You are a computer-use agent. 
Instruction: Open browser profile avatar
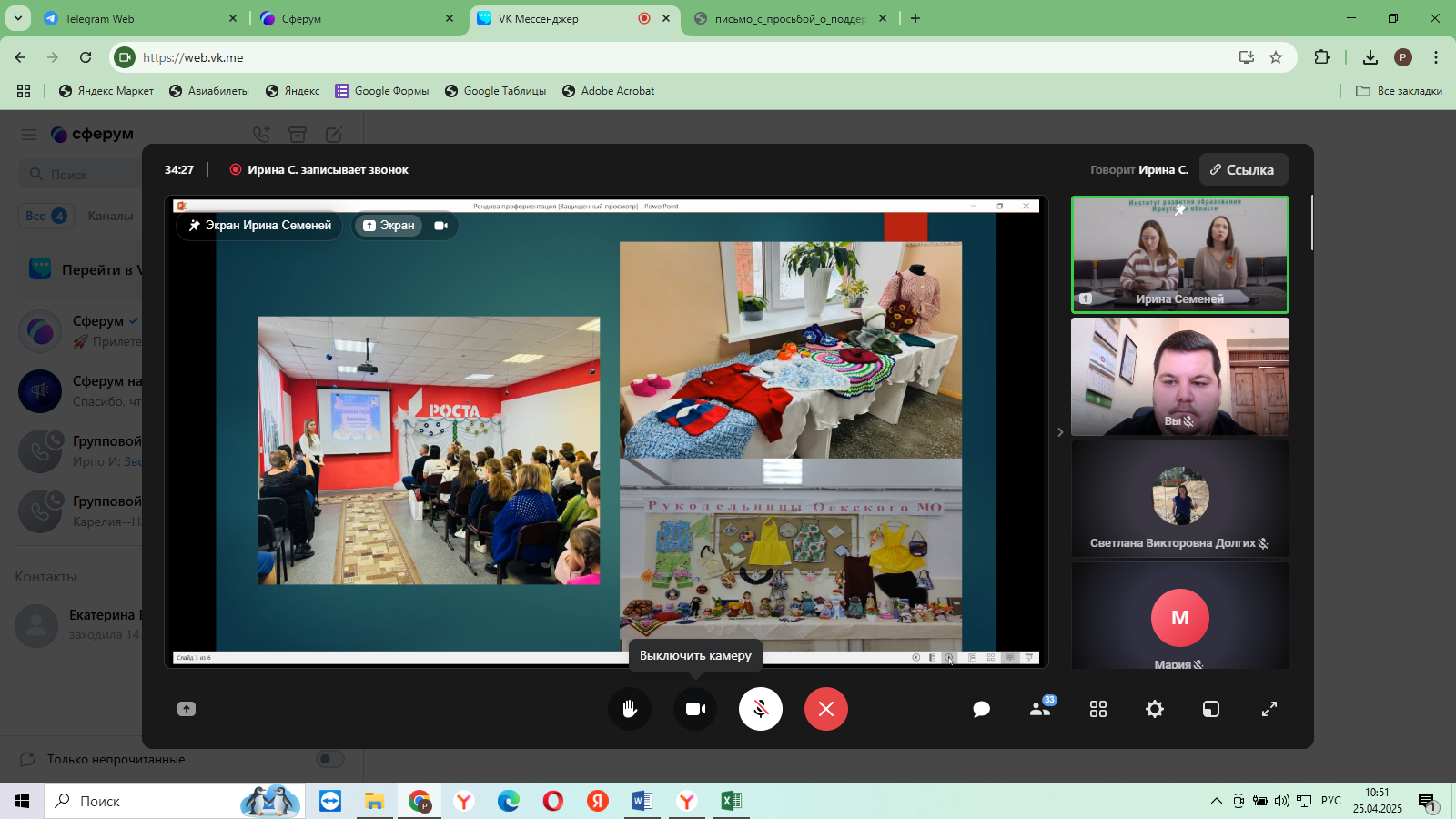(1403, 57)
